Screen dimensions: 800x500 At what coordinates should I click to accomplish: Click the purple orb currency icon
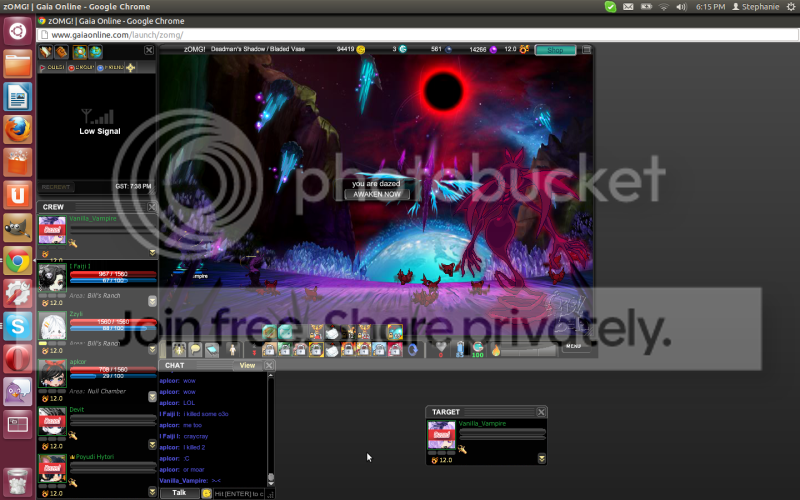[493, 49]
